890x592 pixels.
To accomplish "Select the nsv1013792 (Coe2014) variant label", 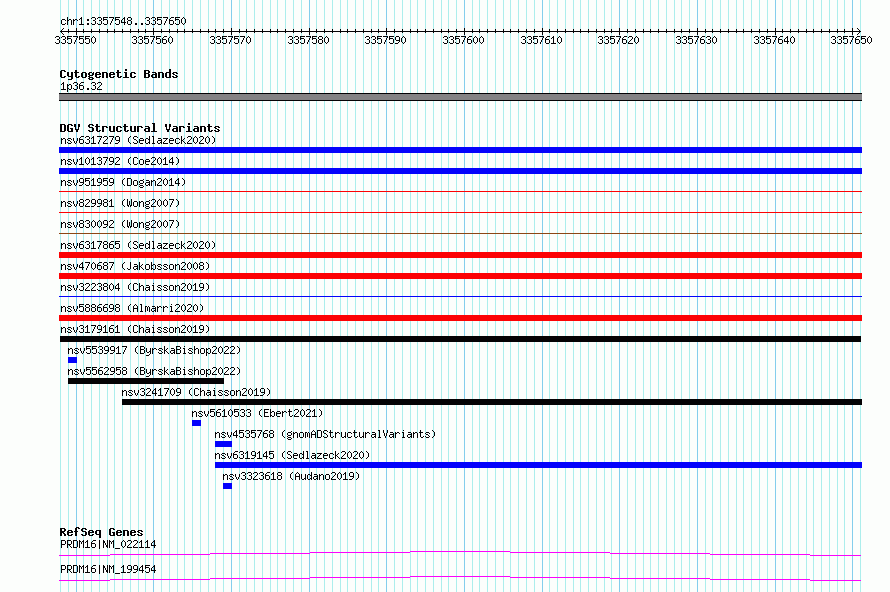I will [x=120, y=161].
